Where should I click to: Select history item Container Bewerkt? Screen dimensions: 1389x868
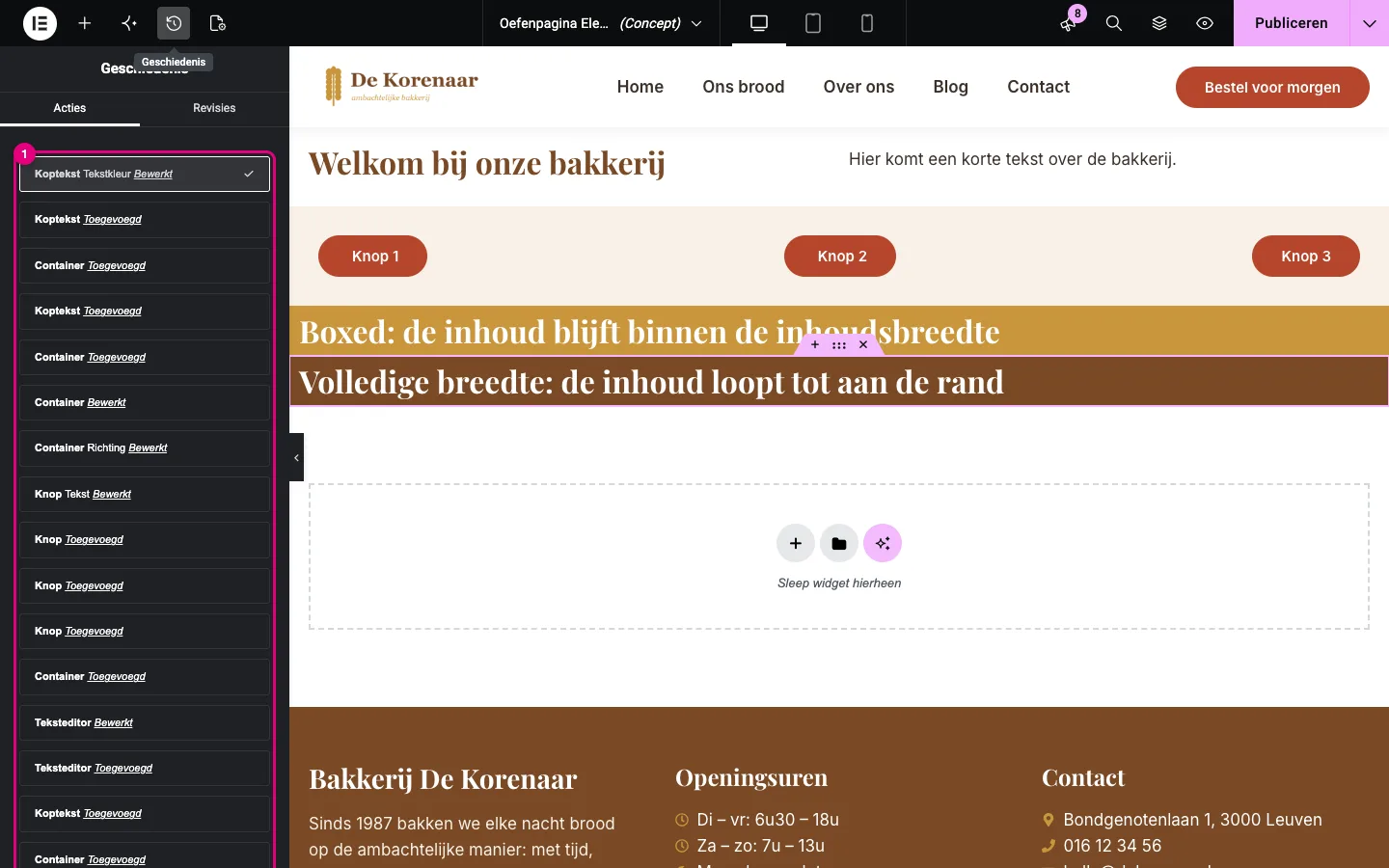[x=145, y=402]
